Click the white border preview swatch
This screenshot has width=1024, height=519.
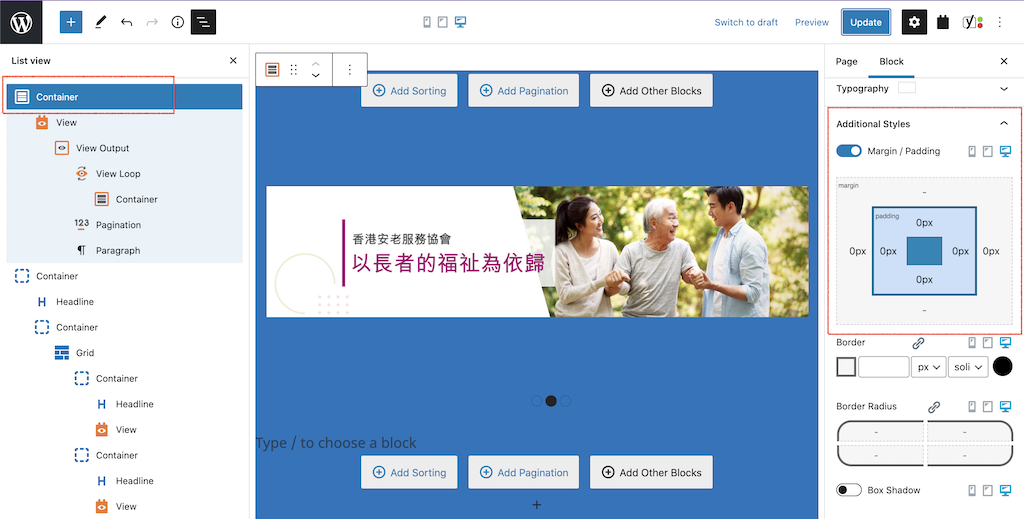coord(846,367)
